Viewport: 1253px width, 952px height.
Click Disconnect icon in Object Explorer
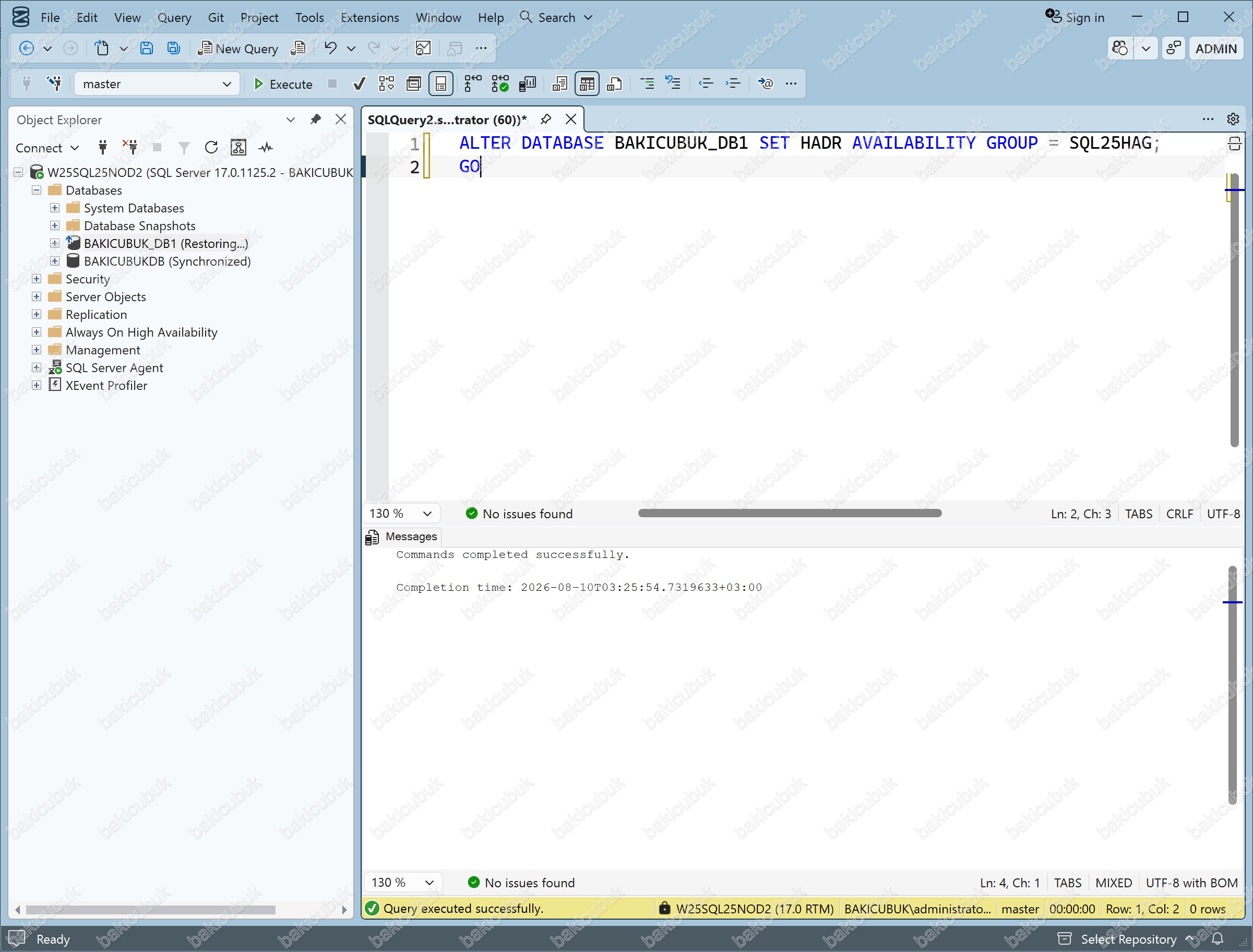tap(130, 148)
